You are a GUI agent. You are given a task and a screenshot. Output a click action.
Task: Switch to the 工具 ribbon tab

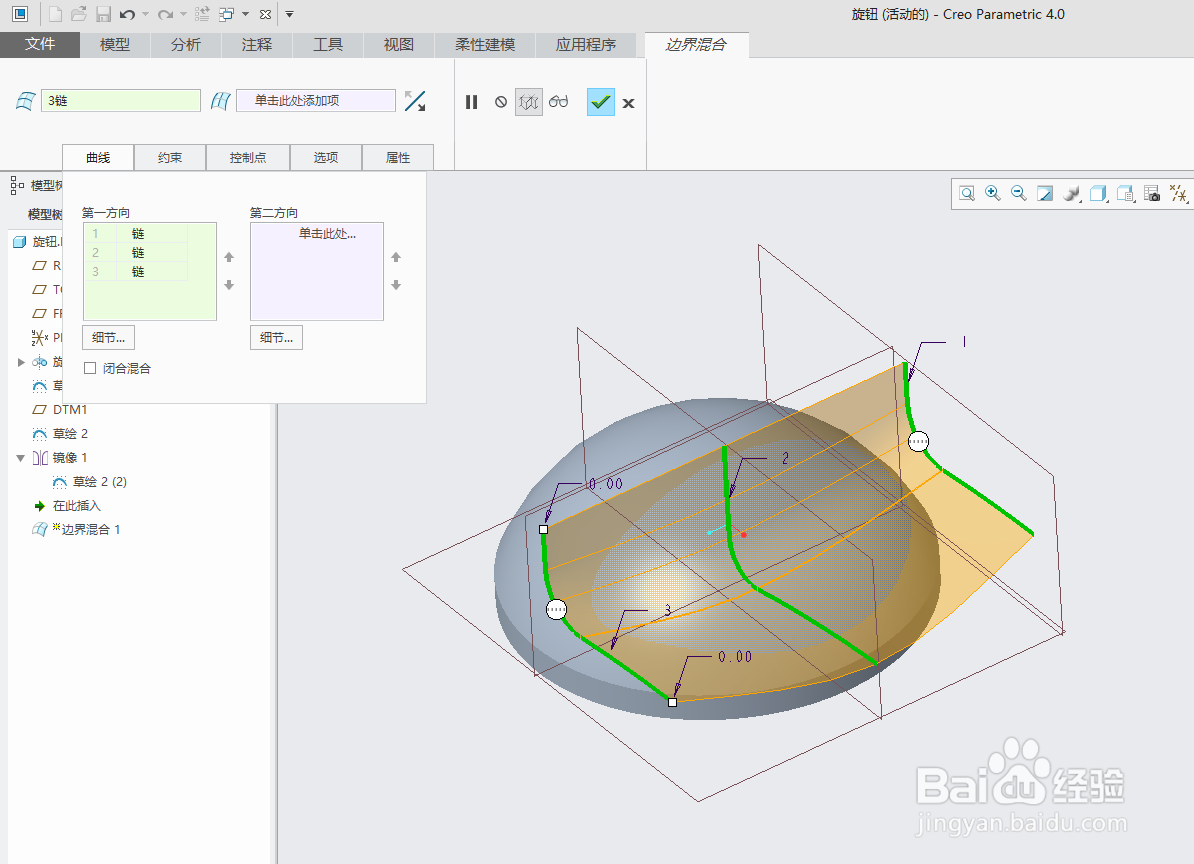point(328,44)
